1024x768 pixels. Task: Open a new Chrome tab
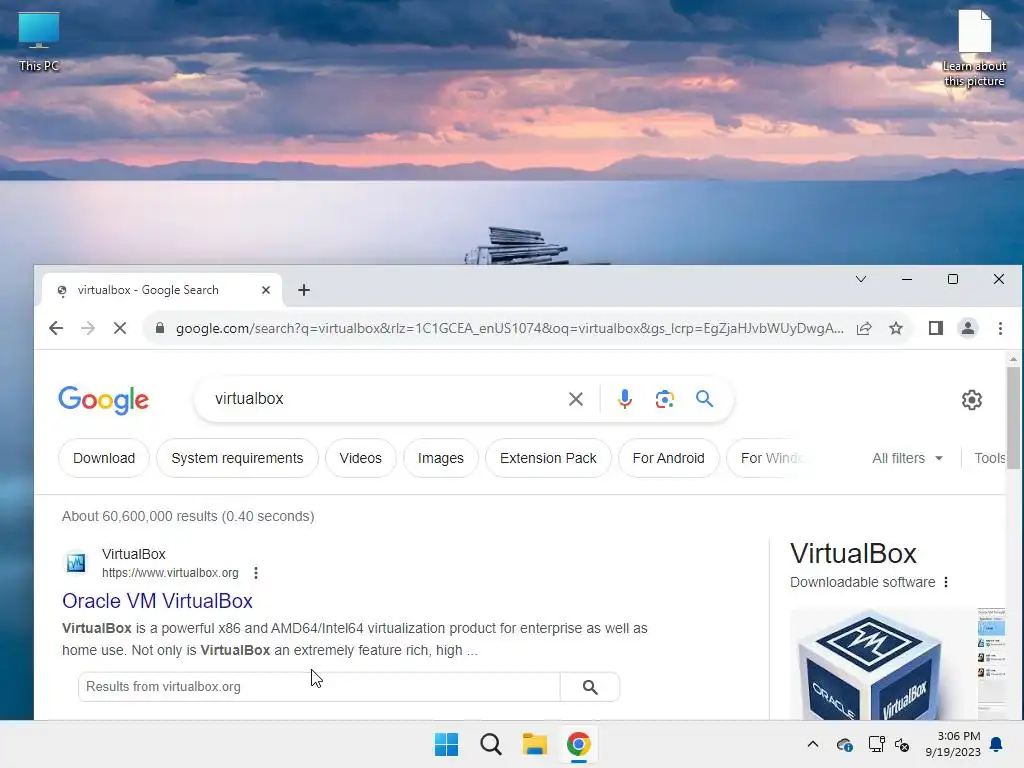pos(304,290)
